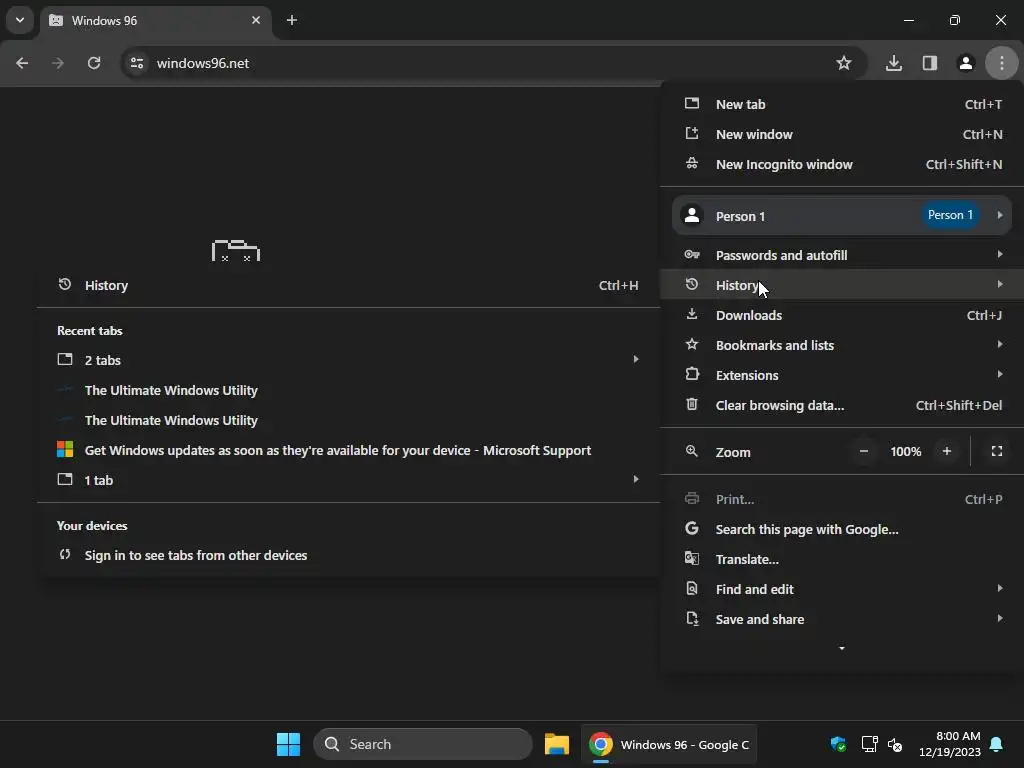The image size is (1024, 768).
Task: Open Downloads from the menu
Action: click(842, 315)
